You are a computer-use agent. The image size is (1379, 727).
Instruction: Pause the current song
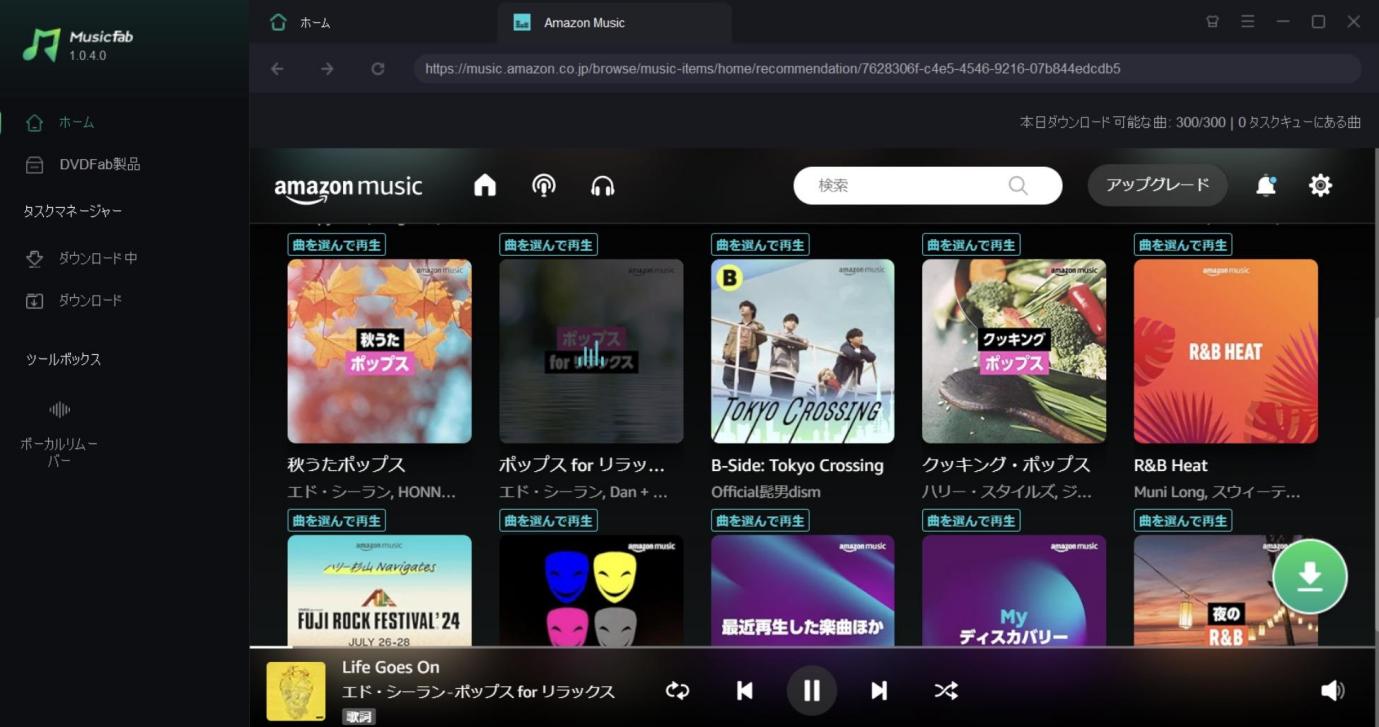pos(811,690)
